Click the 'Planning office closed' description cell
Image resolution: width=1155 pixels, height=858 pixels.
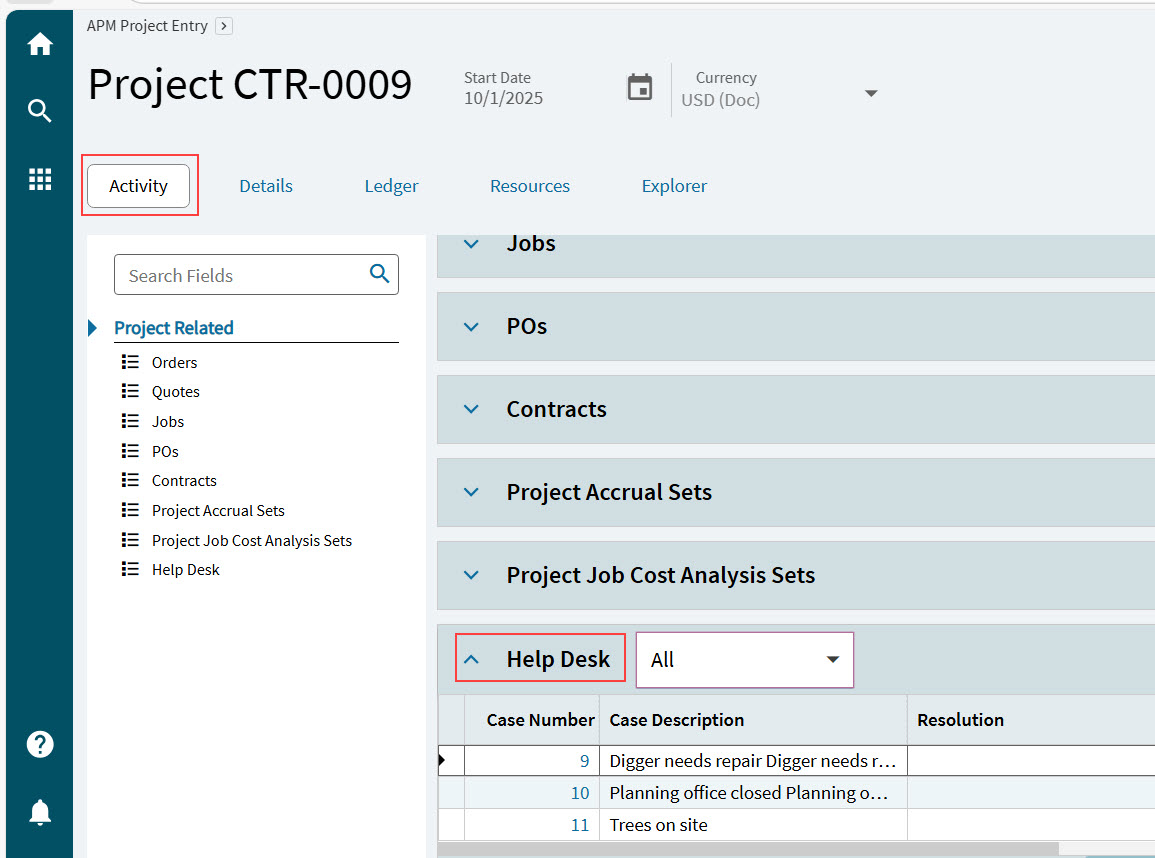(754, 793)
